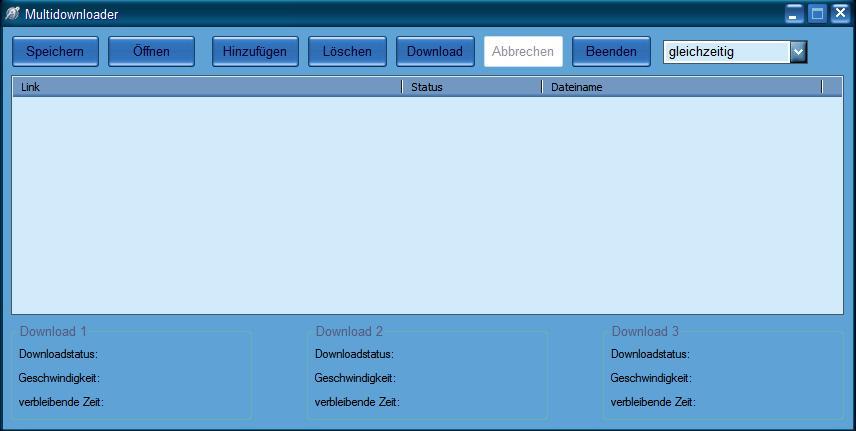Image resolution: width=856 pixels, height=431 pixels.
Task: Click the gleichzeitig combo box text
Action: tap(726, 52)
